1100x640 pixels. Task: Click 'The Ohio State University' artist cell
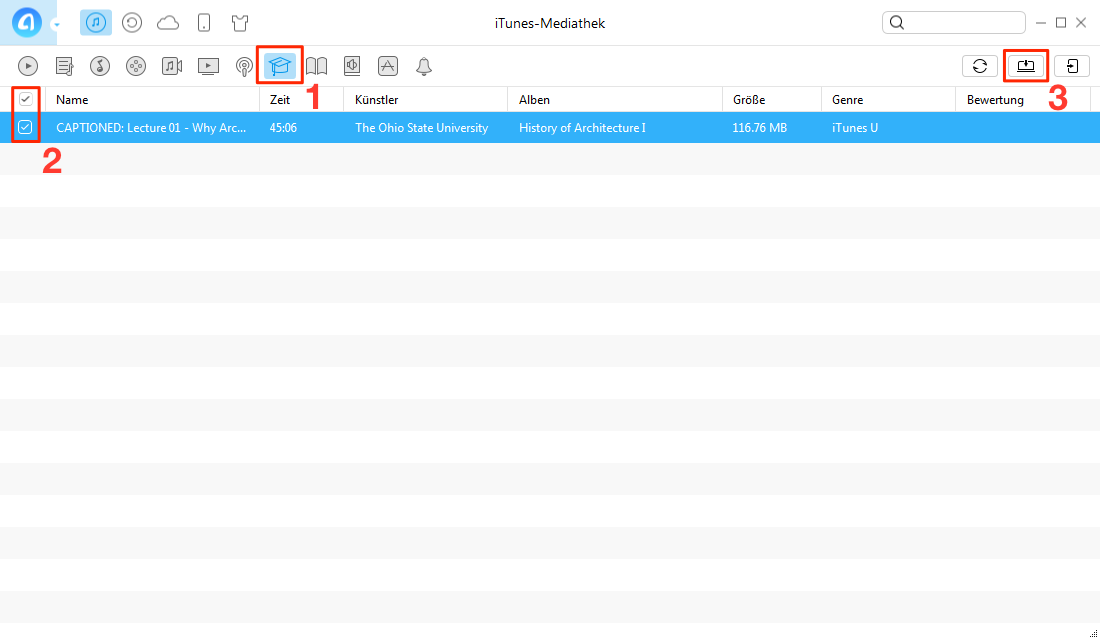422,128
